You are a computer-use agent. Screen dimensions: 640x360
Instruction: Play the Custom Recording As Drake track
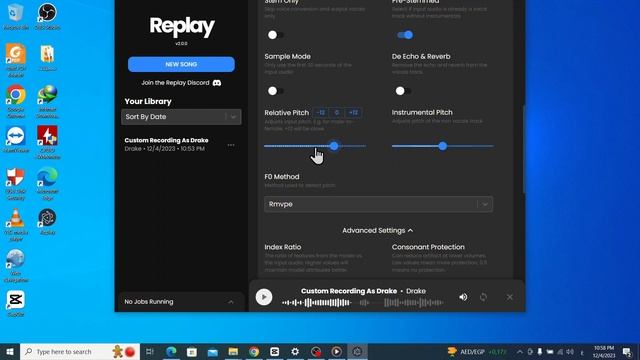click(x=264, y=297)
